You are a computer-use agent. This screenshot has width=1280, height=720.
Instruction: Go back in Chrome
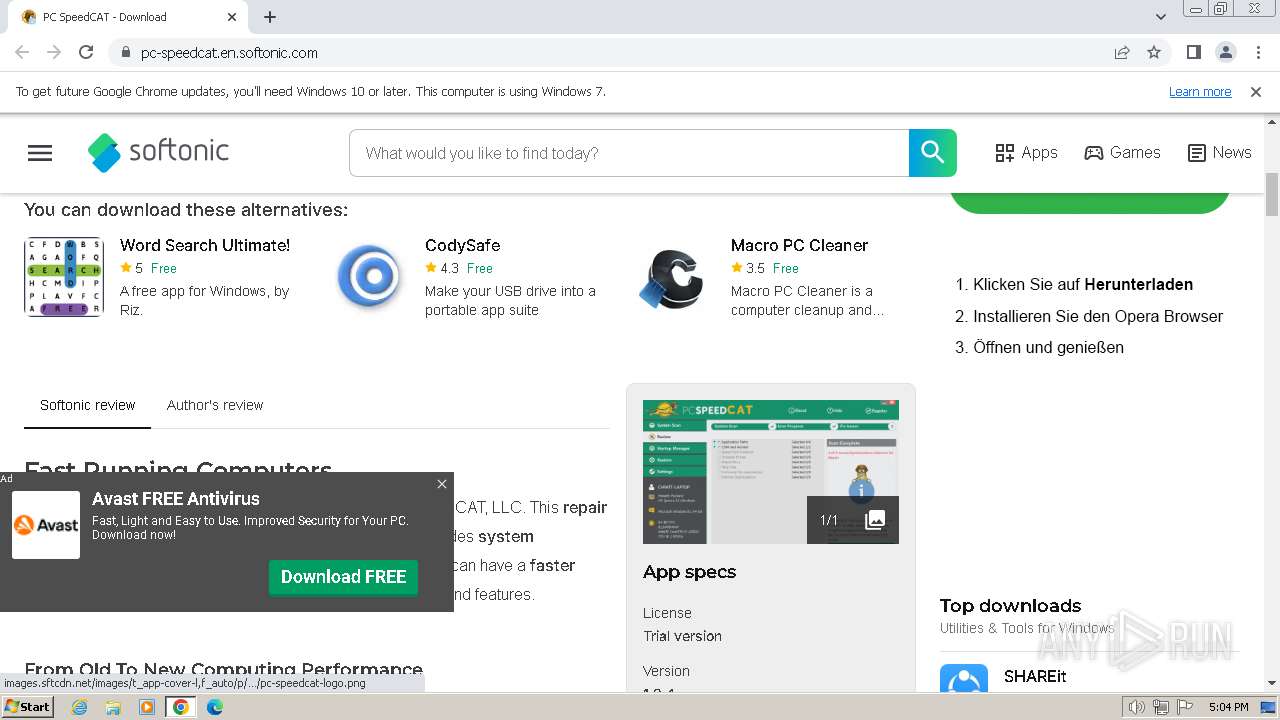click(x=22, y=53)
